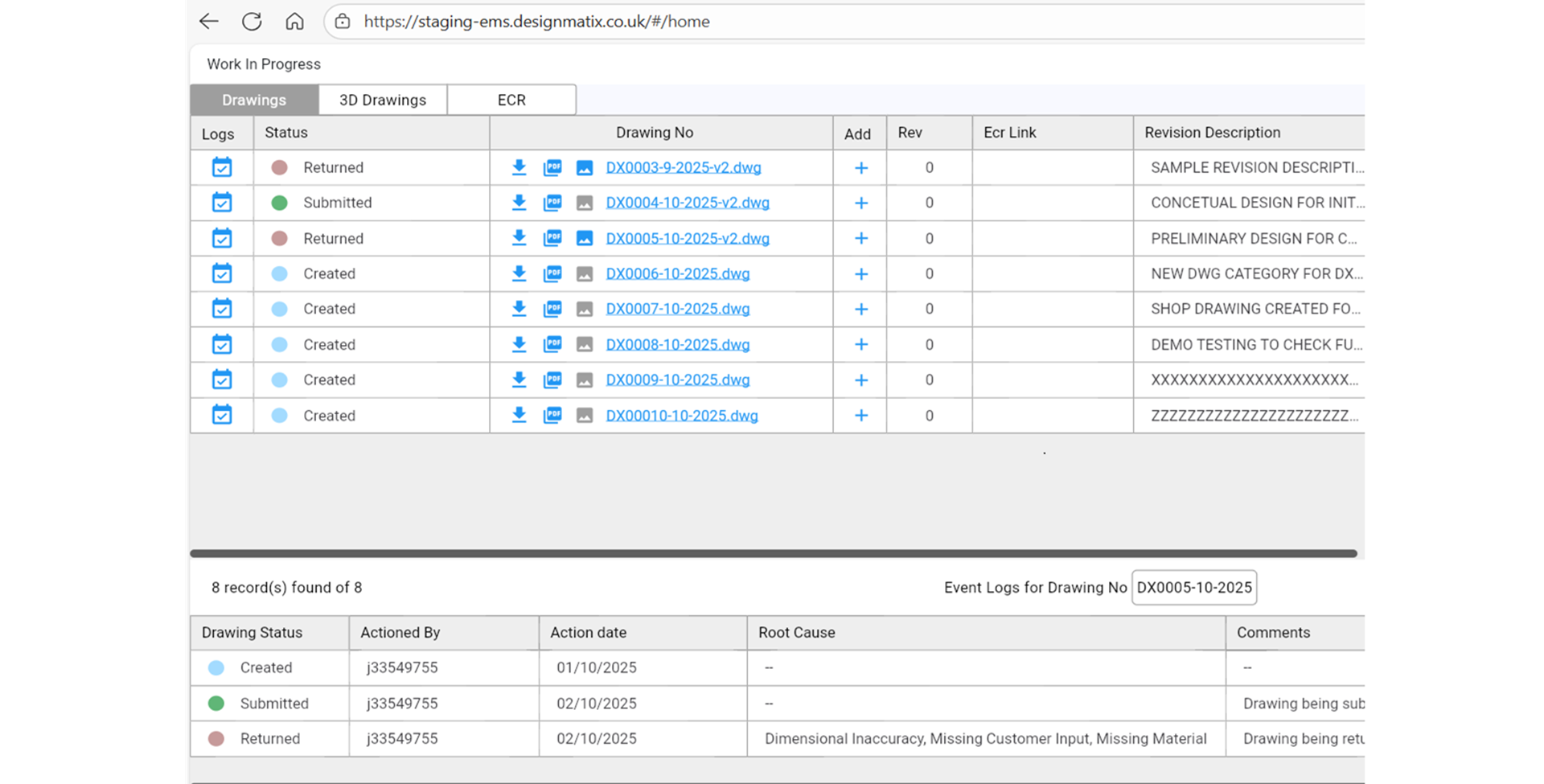Click the Status column header
This screenshot has height=784, width=1544.
coord(286,133)
